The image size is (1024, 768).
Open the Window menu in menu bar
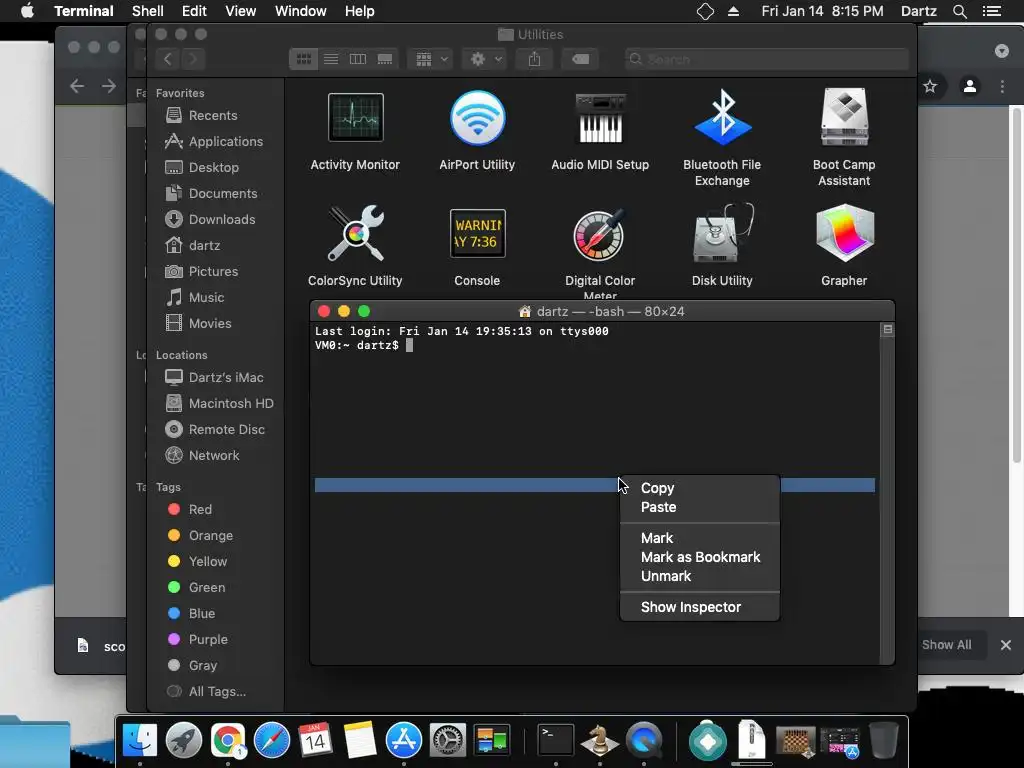(x=300, y=11)
